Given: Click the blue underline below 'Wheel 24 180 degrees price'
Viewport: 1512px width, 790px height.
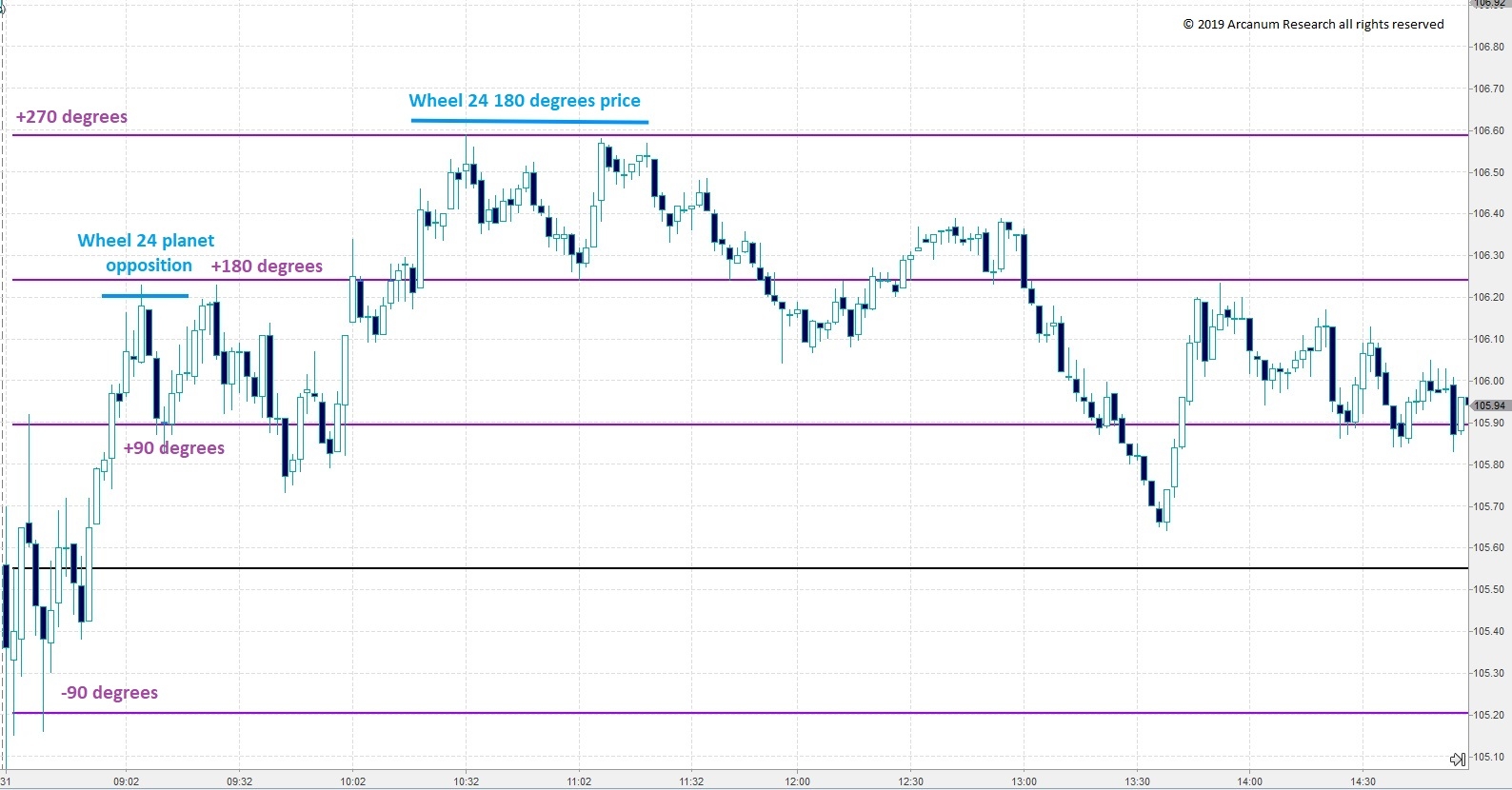Looking at the screenshot, I should 529,122.
